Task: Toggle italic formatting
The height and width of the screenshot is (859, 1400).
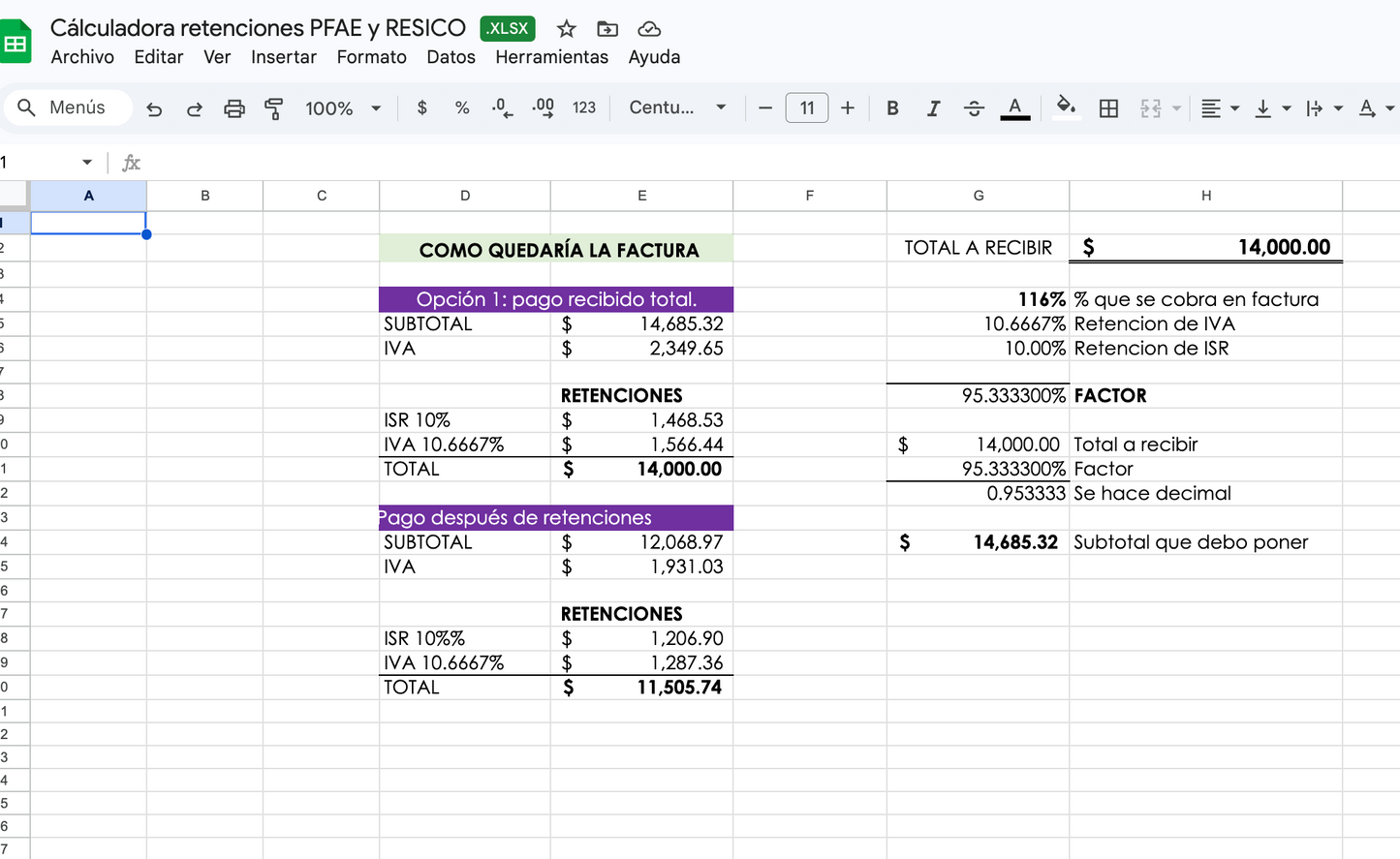Action: click(933, 108)
